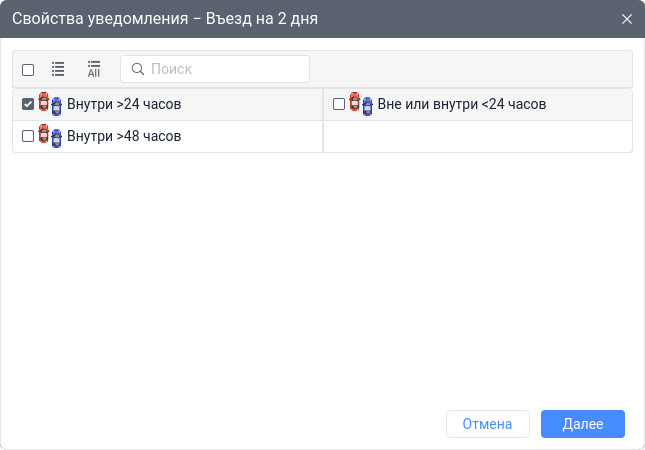The width and height of the screenshot is (645, 450).
Task: Click the list view icon in toolbar
Action: click(x=58, y=69)
